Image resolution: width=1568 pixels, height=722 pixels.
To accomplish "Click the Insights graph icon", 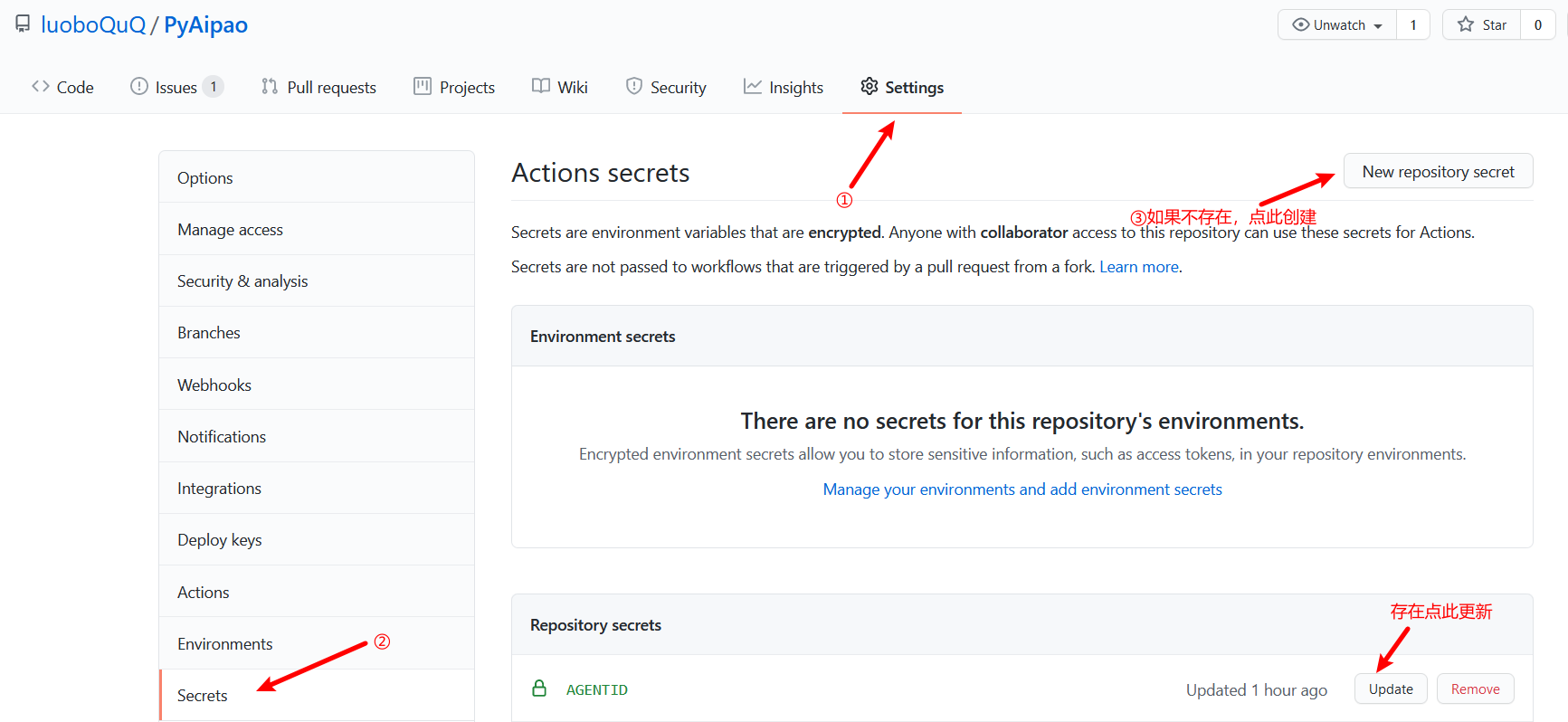I will 753,87.
